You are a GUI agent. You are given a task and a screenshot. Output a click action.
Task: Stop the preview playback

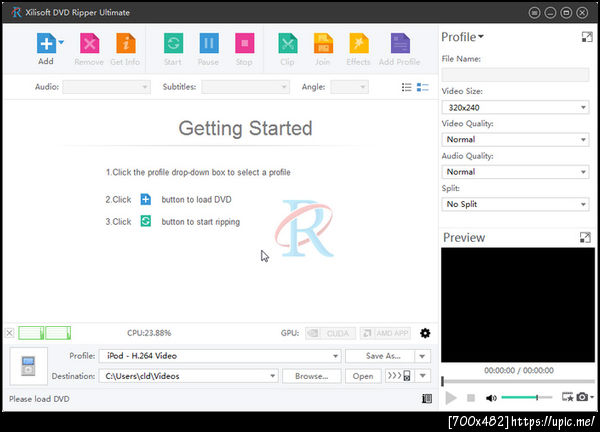point(471,398)
